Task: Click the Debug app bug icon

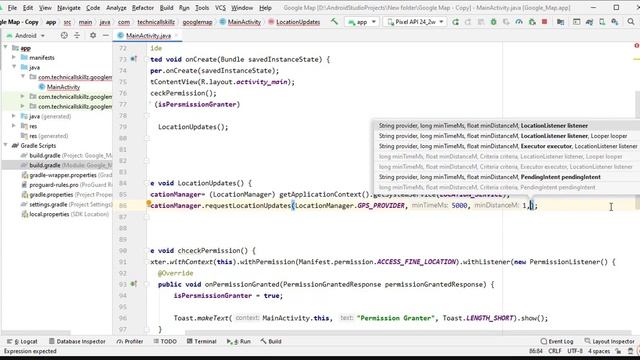Action: 493,22
